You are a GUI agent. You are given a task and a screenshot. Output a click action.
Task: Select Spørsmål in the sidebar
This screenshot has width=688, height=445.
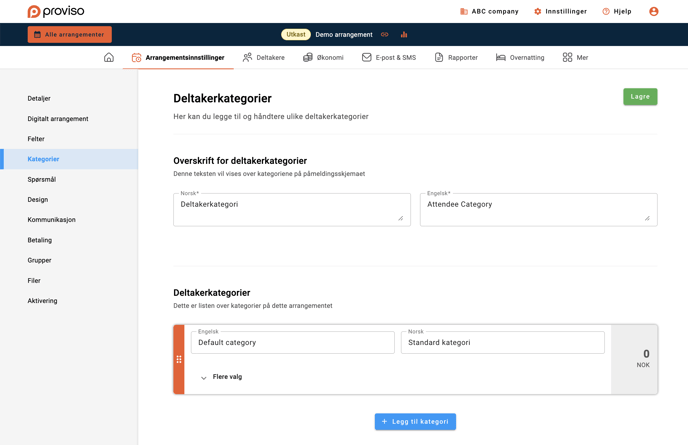[42, 179]
